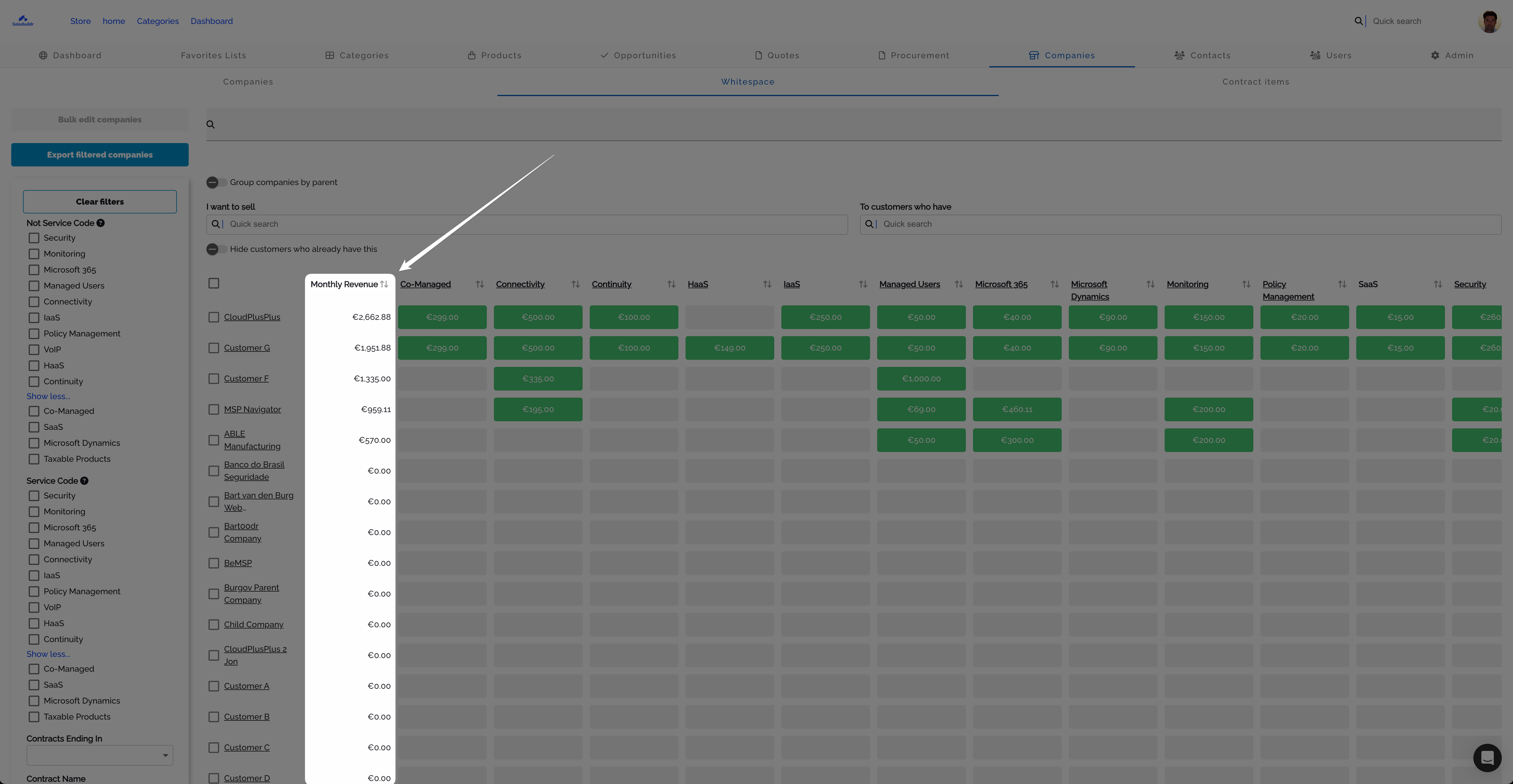1513x784 pixels.
Task: Select the Customer G row checkbox
Action: 214,348
